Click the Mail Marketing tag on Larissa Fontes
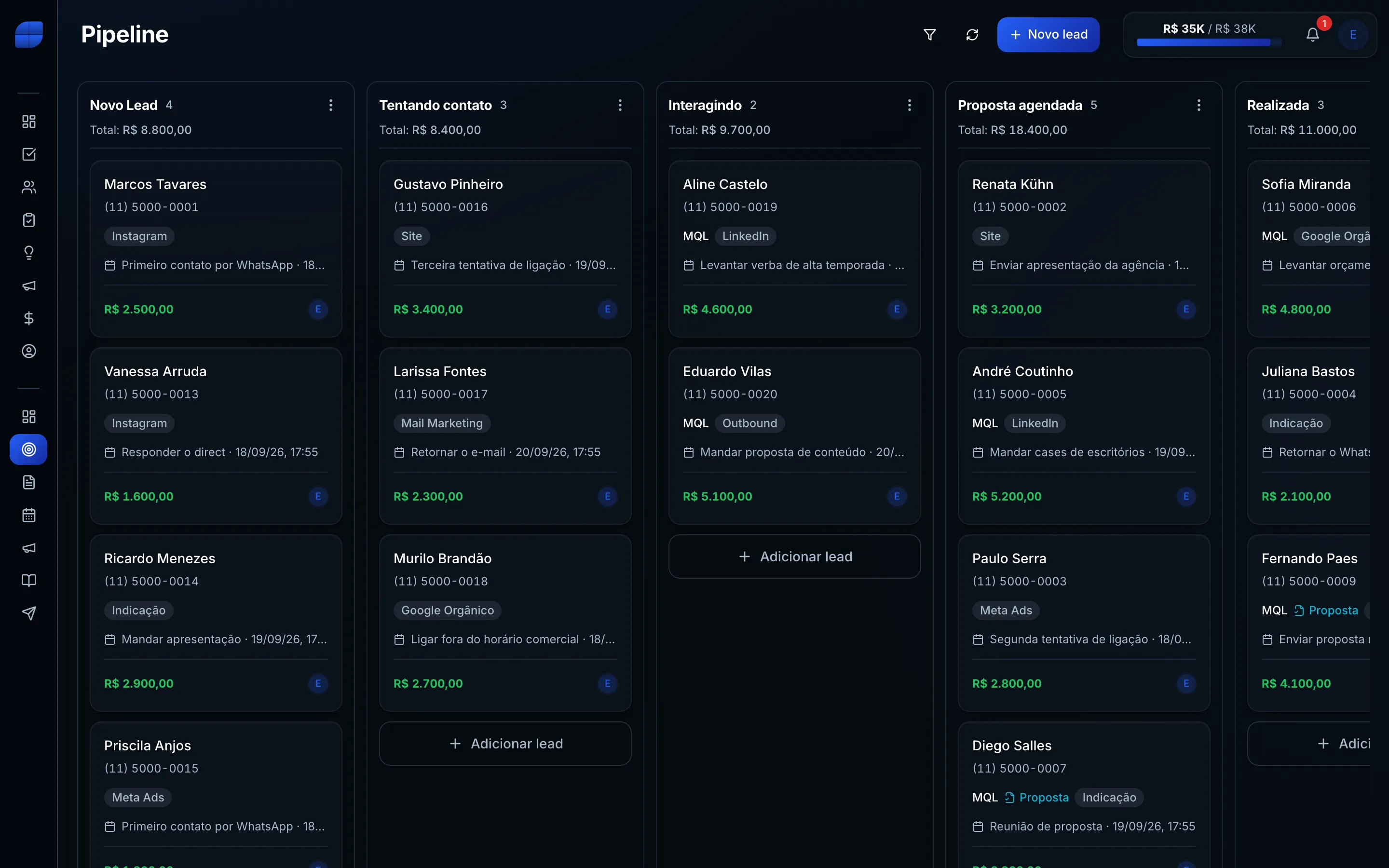The width and height of the screenshot is (1389, 868). pos(442,423)
